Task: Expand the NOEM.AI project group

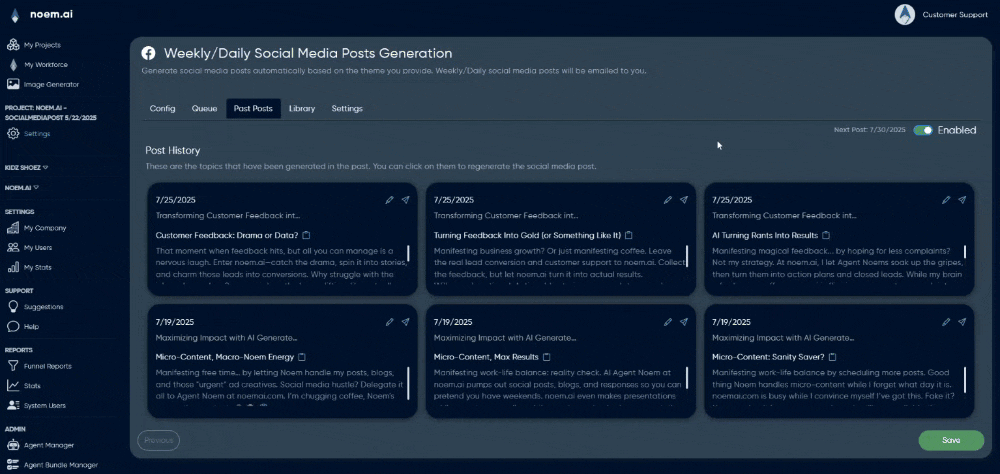Action: (x=22, y=188)
